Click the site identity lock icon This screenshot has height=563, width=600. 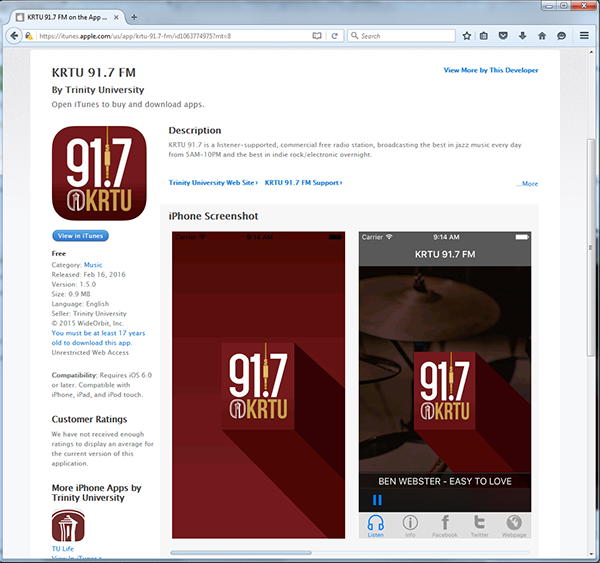coord(29,36)
